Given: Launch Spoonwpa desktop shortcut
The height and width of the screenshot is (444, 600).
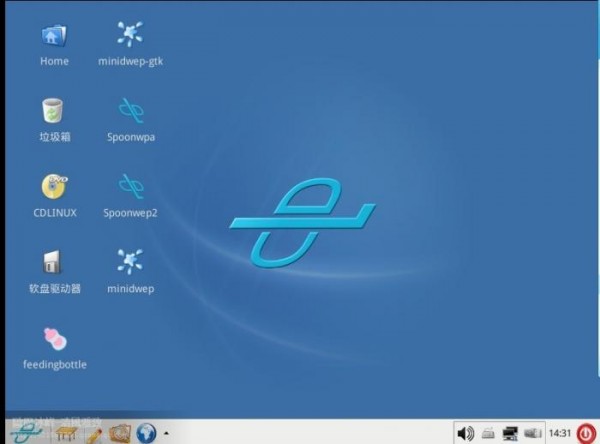Looking at the screenshot, I should (x=131, y=111).
